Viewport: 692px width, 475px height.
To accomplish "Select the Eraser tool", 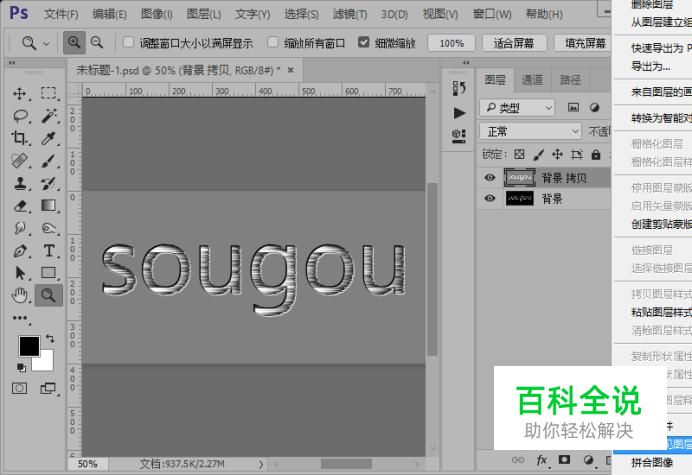I will pyautogui.click(x=19, y=206).
